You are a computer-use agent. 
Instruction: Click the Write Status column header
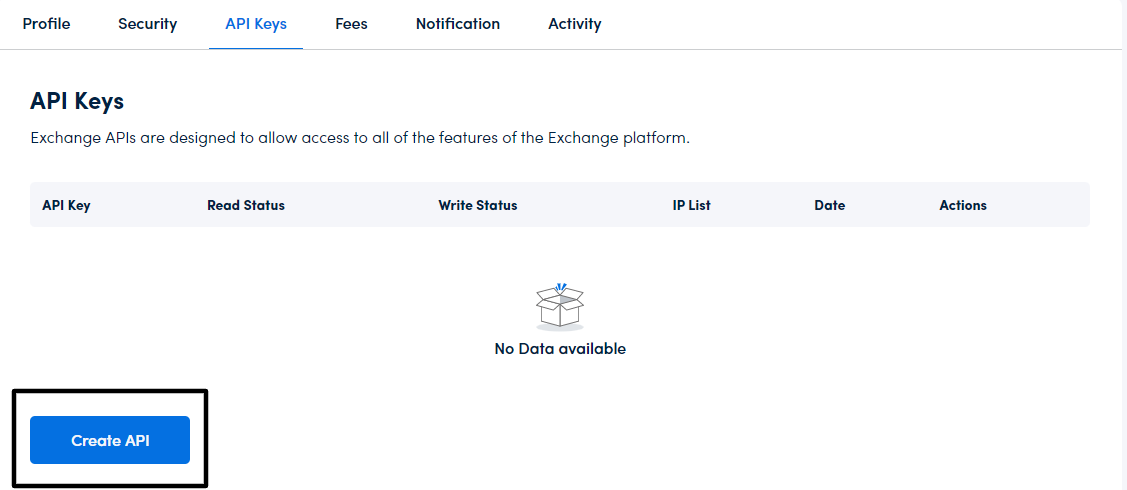pyautogui.click(x=478, y=205)
